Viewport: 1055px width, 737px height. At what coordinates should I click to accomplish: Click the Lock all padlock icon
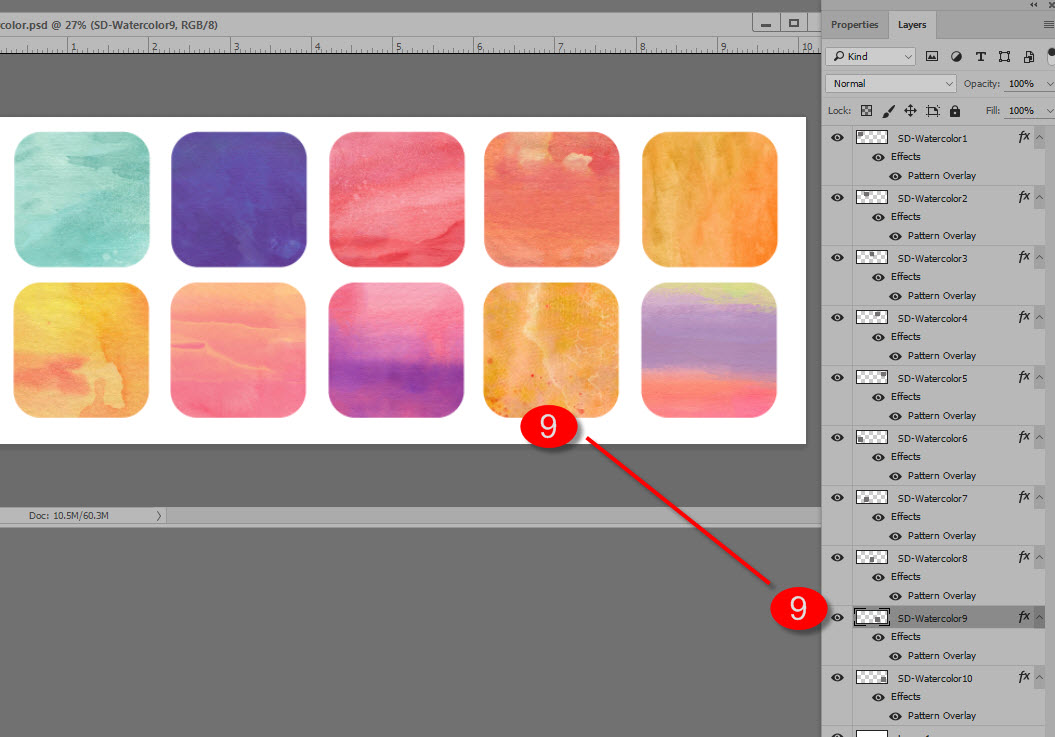pos(955,110)
